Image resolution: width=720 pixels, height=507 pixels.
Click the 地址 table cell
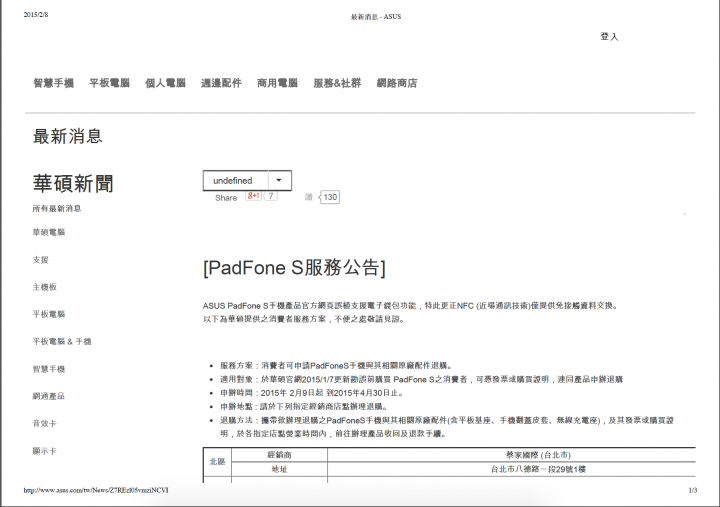point(279,469)
